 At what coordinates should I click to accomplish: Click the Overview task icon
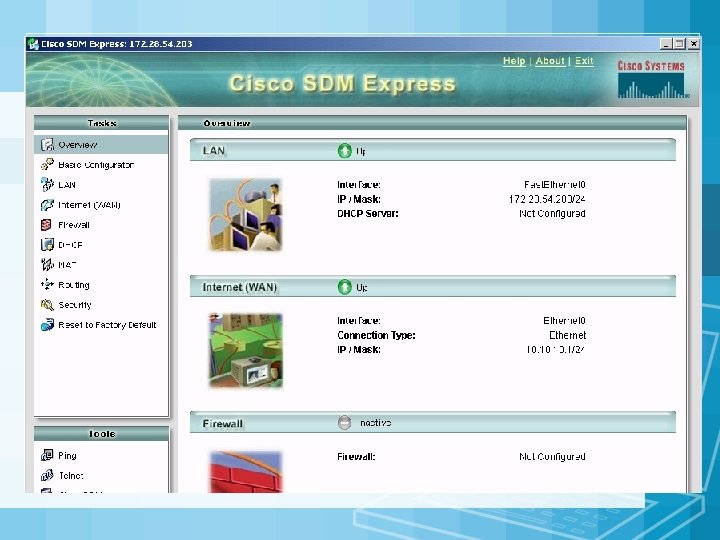tap(47, 145)
